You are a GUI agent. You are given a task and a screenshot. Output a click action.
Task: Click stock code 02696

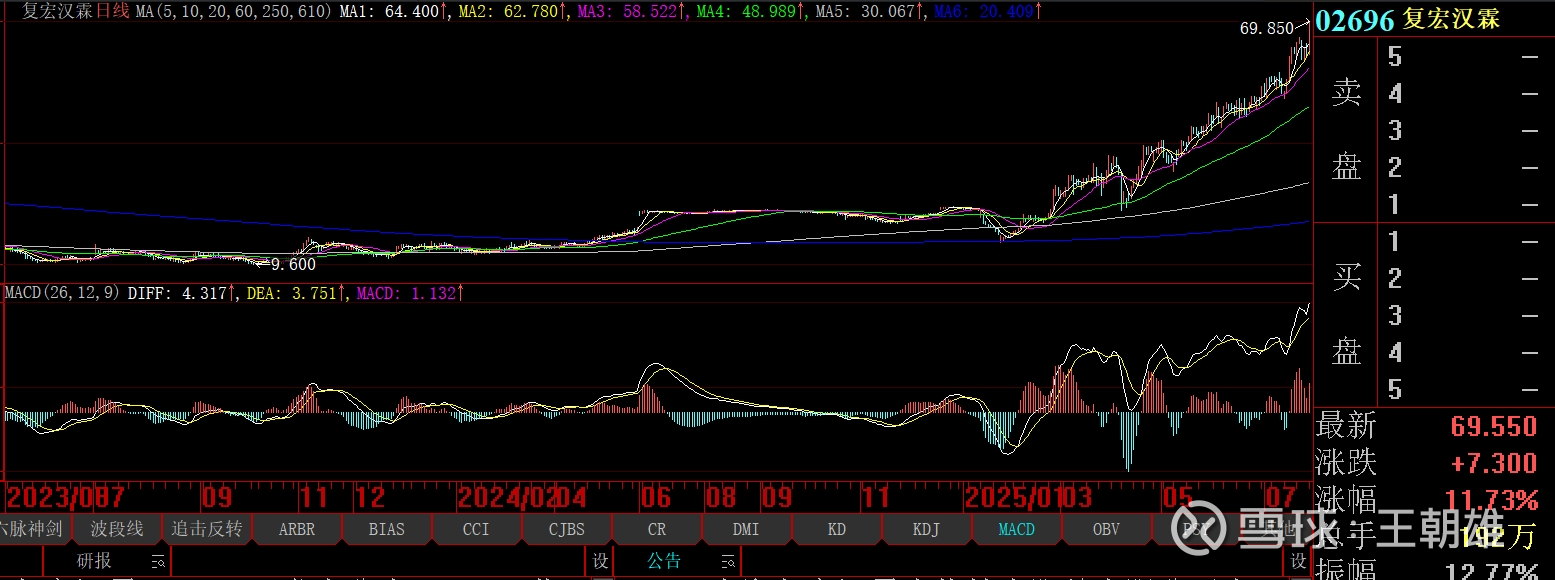click(x=1355, y=21)
